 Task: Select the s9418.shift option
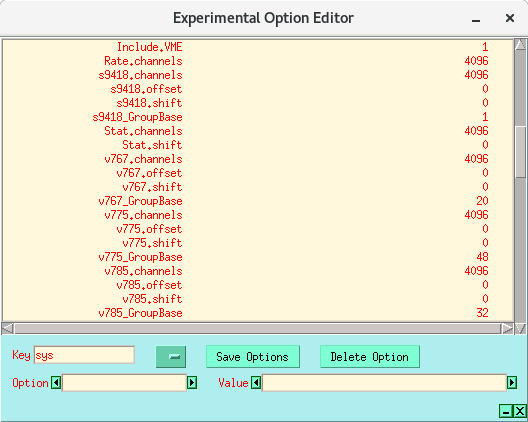tap(149, 103)
